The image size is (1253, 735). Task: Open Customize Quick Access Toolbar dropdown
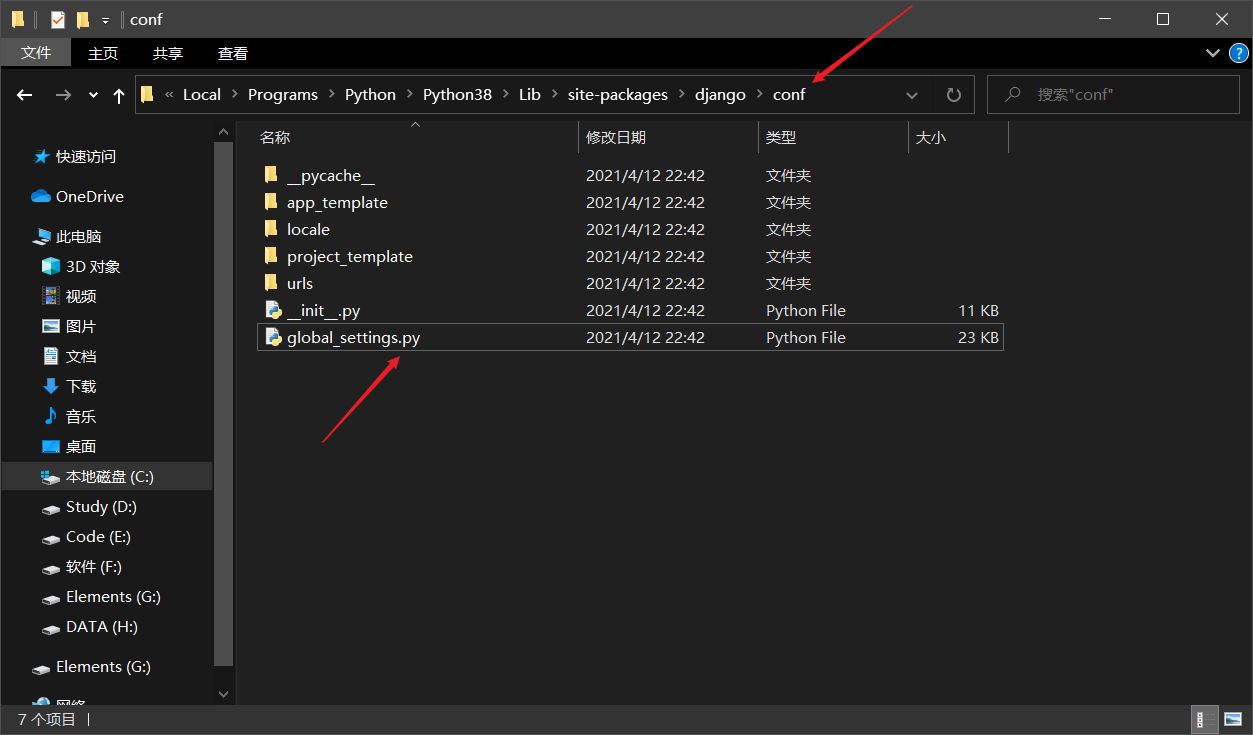point(105,20)
